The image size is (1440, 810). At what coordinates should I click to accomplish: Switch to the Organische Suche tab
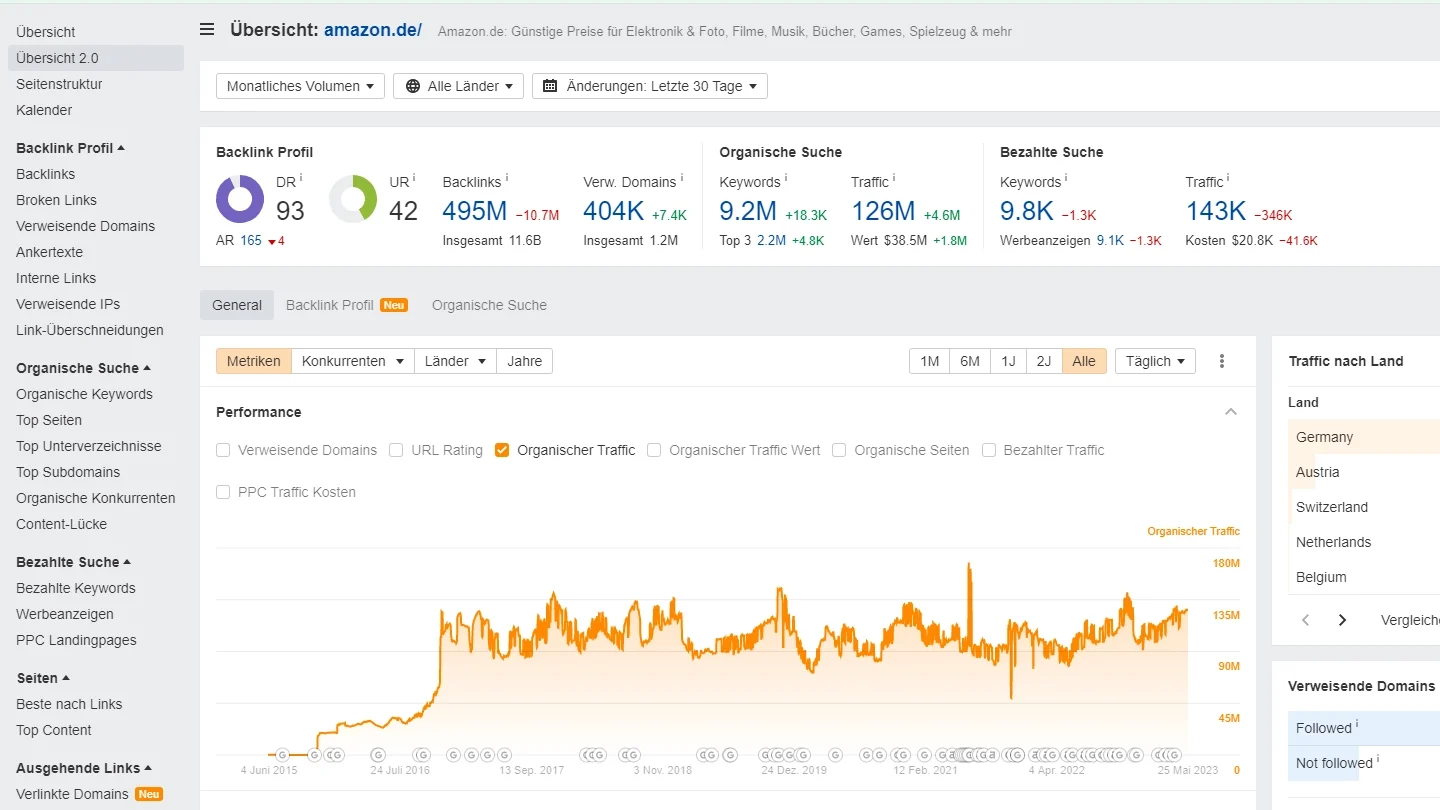coord(489,305)
